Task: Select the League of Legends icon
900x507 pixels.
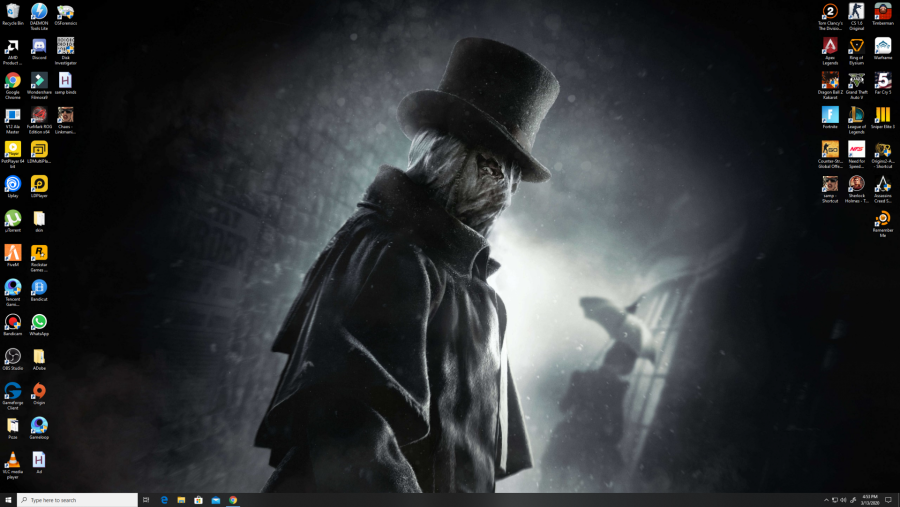Action: click(x=856, y=115)
